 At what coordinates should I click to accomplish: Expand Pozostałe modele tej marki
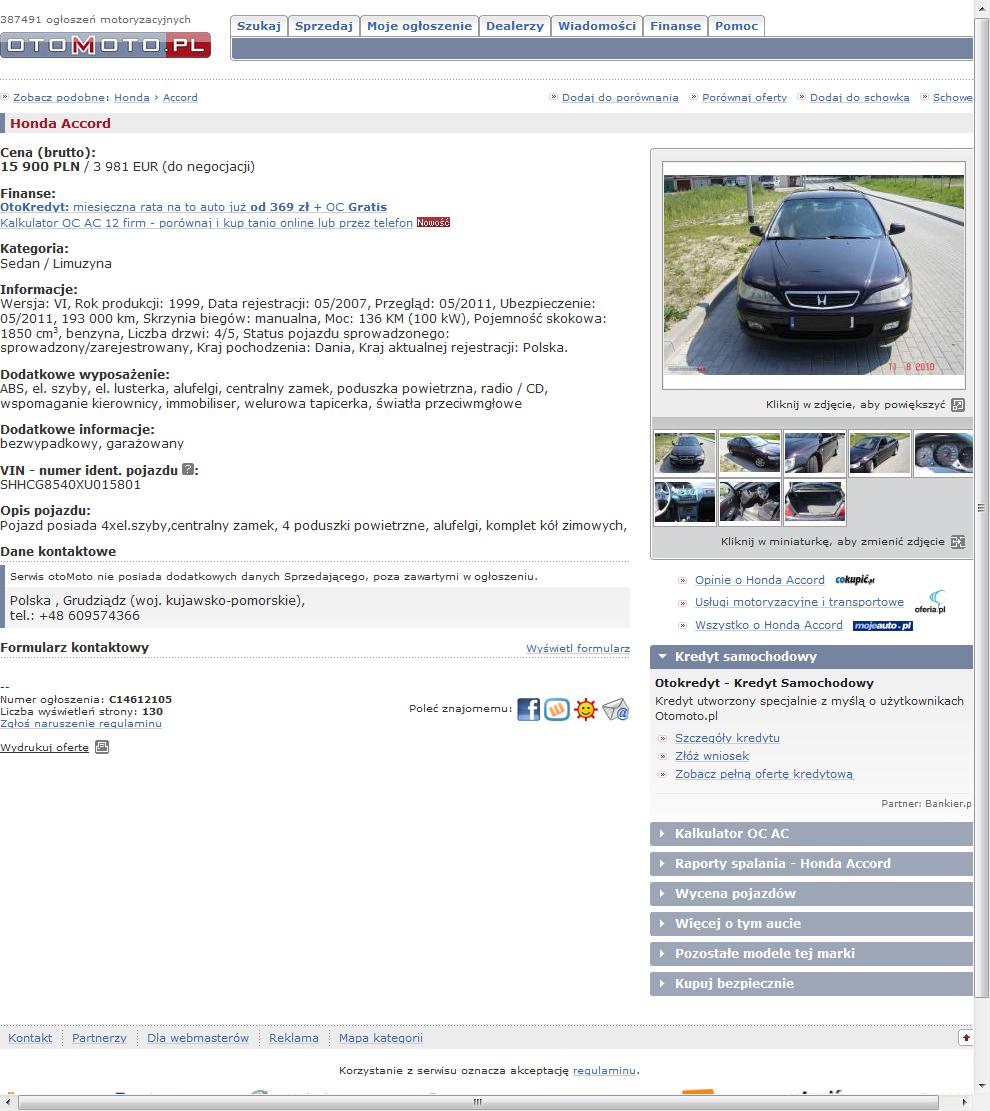click(811, 954)
